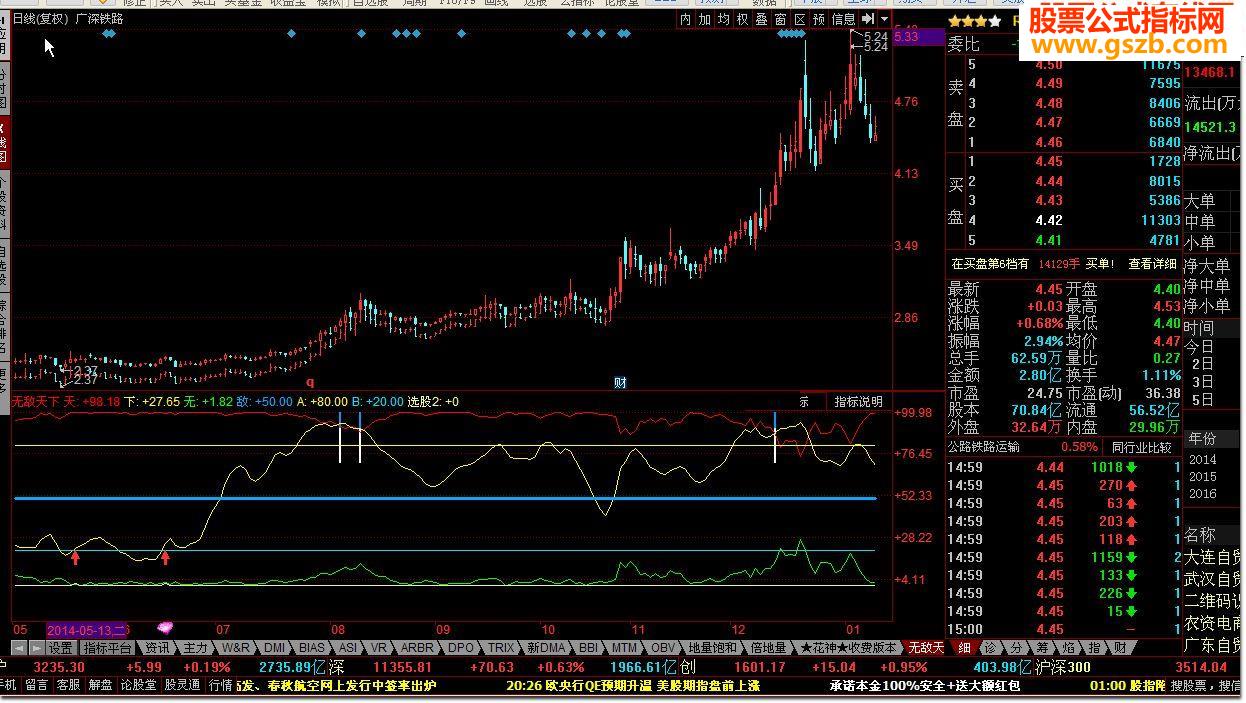
Task: Click the second red up-arrow signal in indicator
Action: (166, 556)
